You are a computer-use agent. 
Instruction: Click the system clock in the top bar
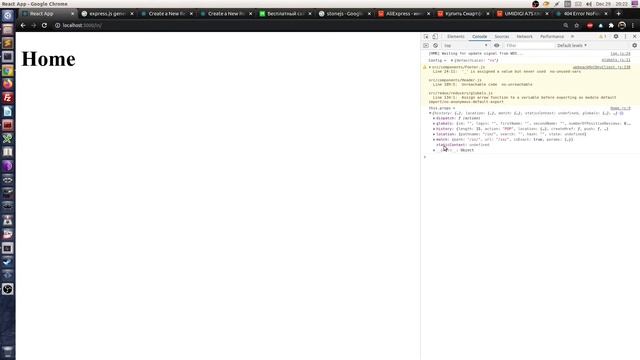click(611, 4)
